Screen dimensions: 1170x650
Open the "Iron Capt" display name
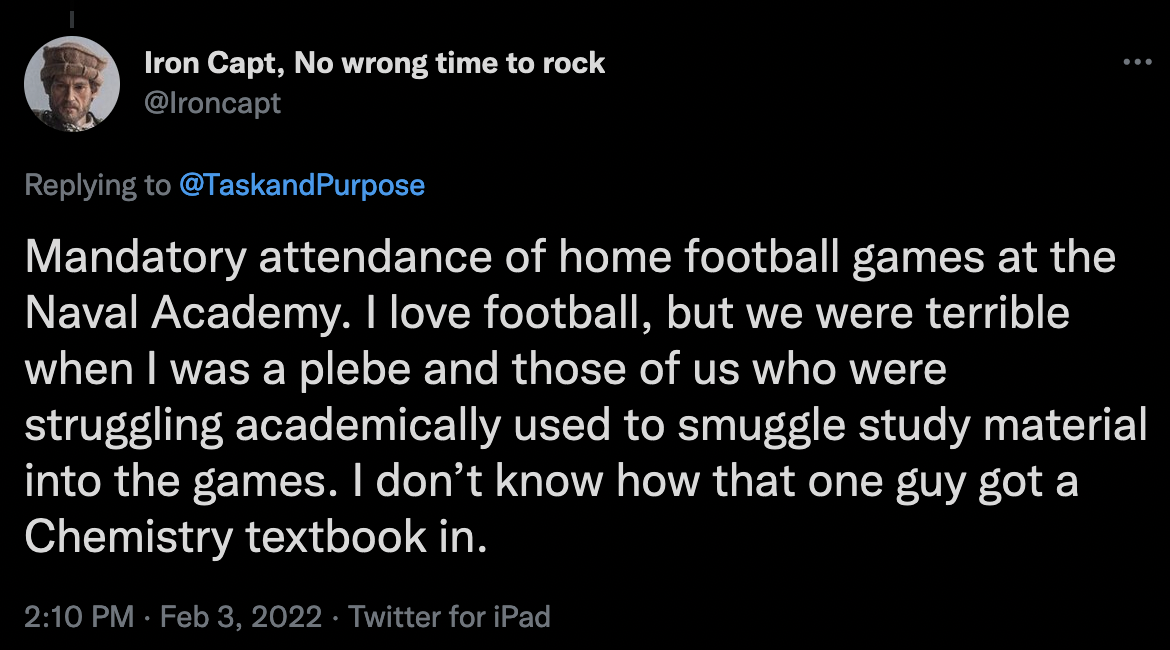click(207, 64)
